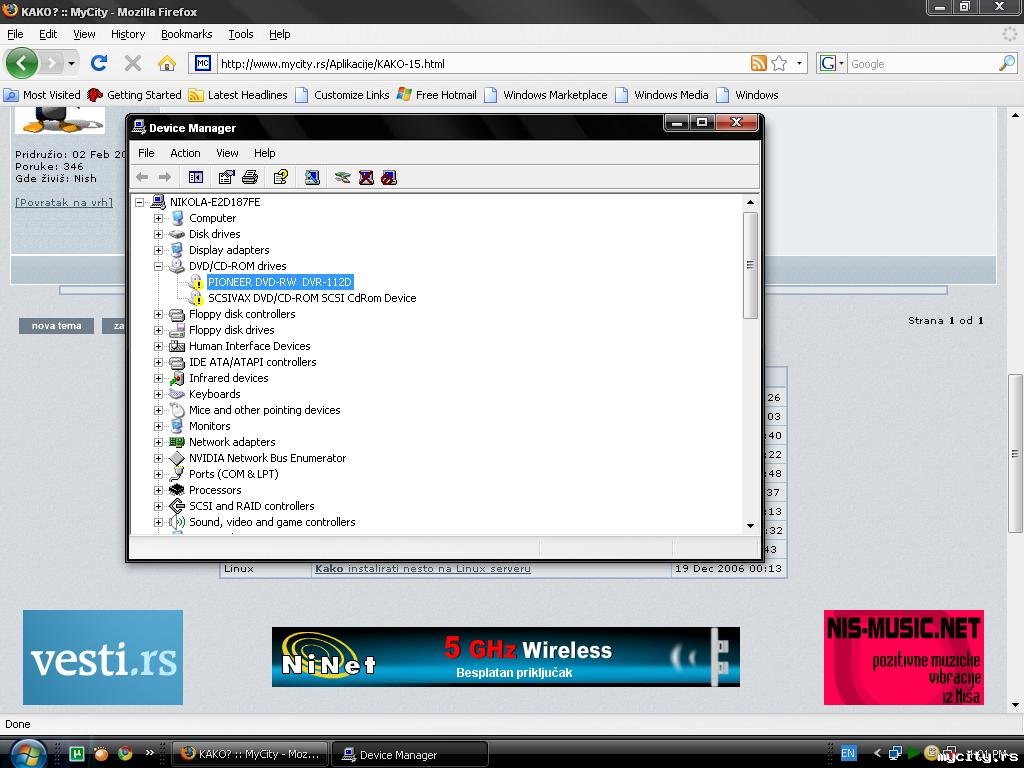Click Device Manager scrollbar down arrow
Image resolution: width=1024 pixels, height=768 pixels.
pos(750,526)
